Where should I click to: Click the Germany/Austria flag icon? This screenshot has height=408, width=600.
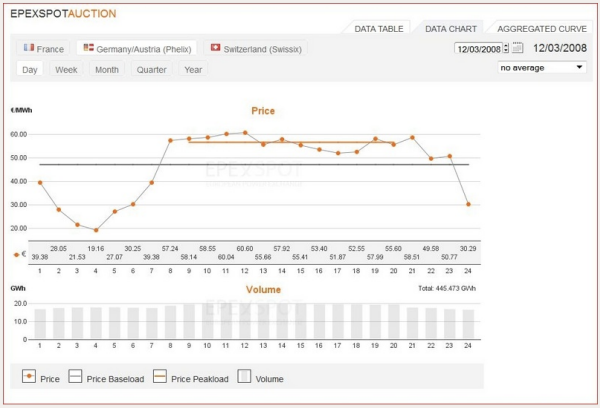coord(89,48)
